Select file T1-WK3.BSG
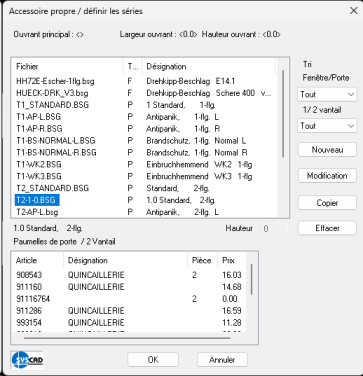The height and width of the screenshot is (376, 363). [39, 176]
